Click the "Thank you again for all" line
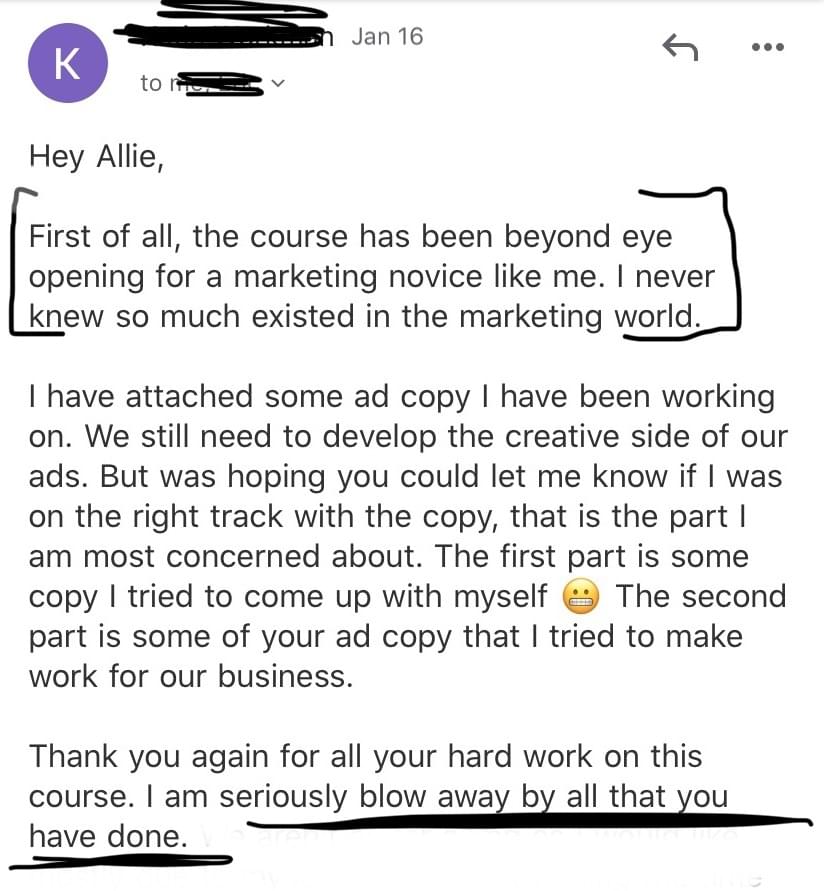 [365, 757]
